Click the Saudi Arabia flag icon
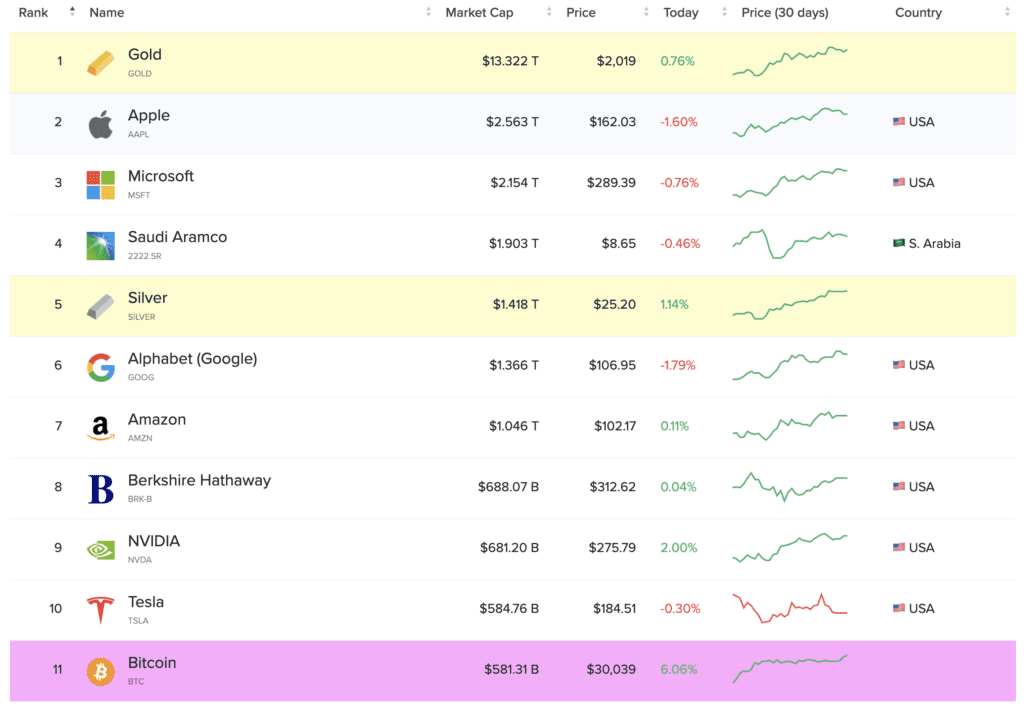 pos(899,243)
